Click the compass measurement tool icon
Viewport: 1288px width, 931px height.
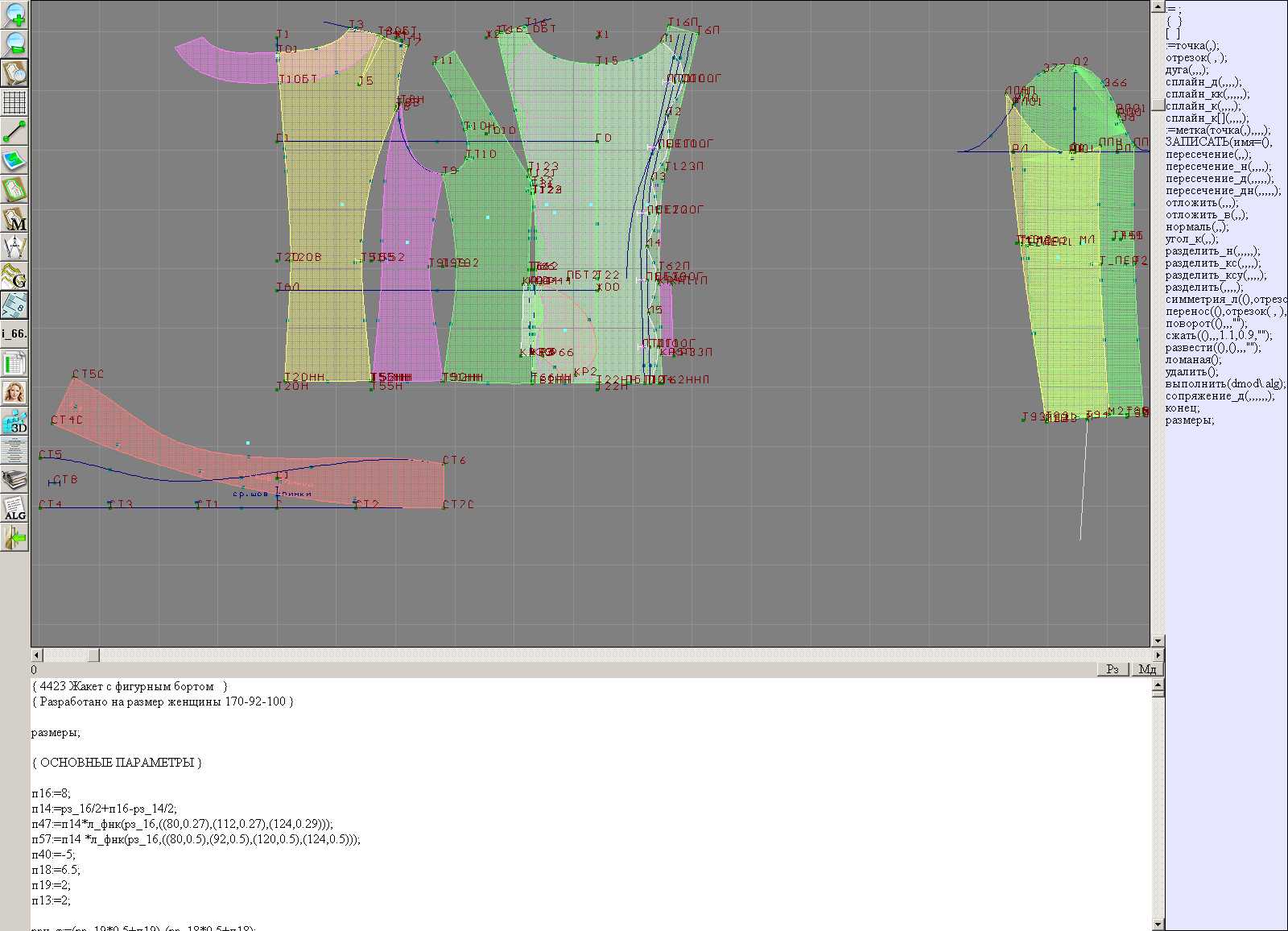14,247
